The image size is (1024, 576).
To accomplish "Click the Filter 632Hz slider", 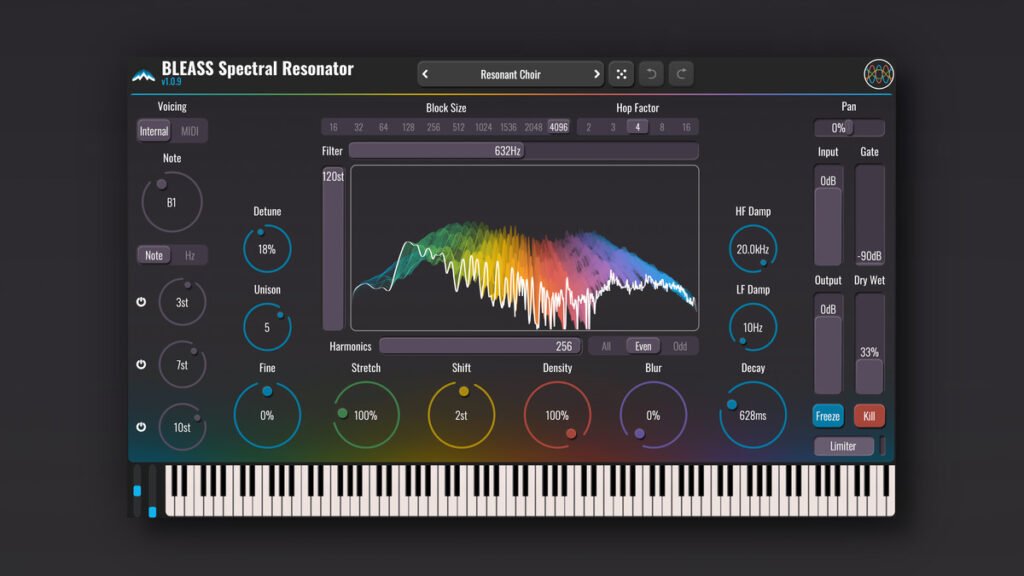I will click(x=524, y=151).
